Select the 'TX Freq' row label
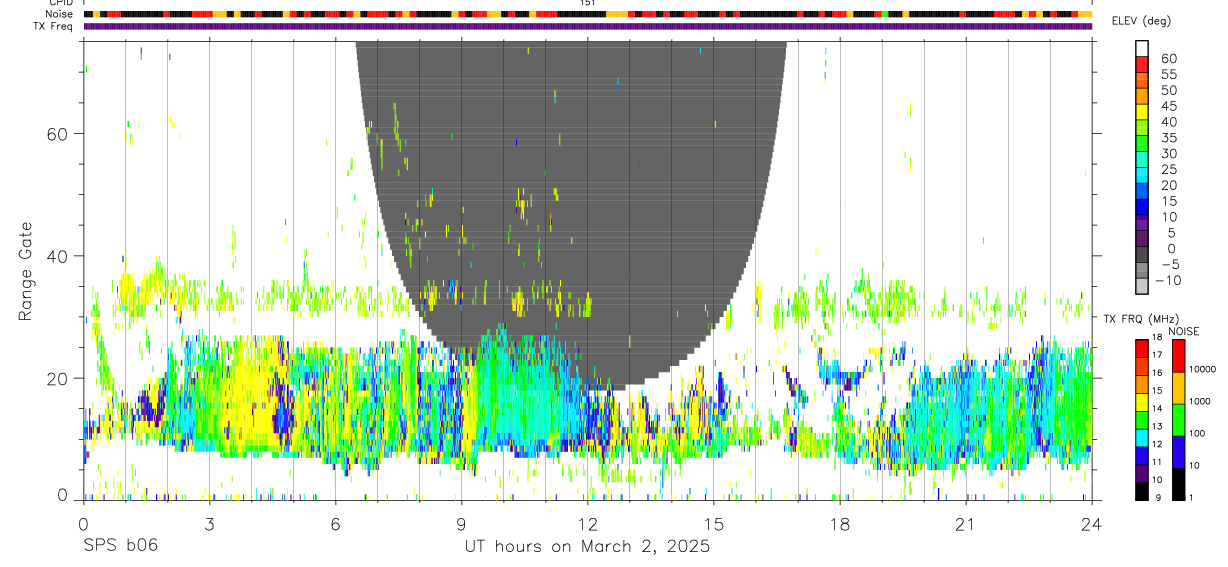This screenshot has height=567, width=1228. click(54, 26)
